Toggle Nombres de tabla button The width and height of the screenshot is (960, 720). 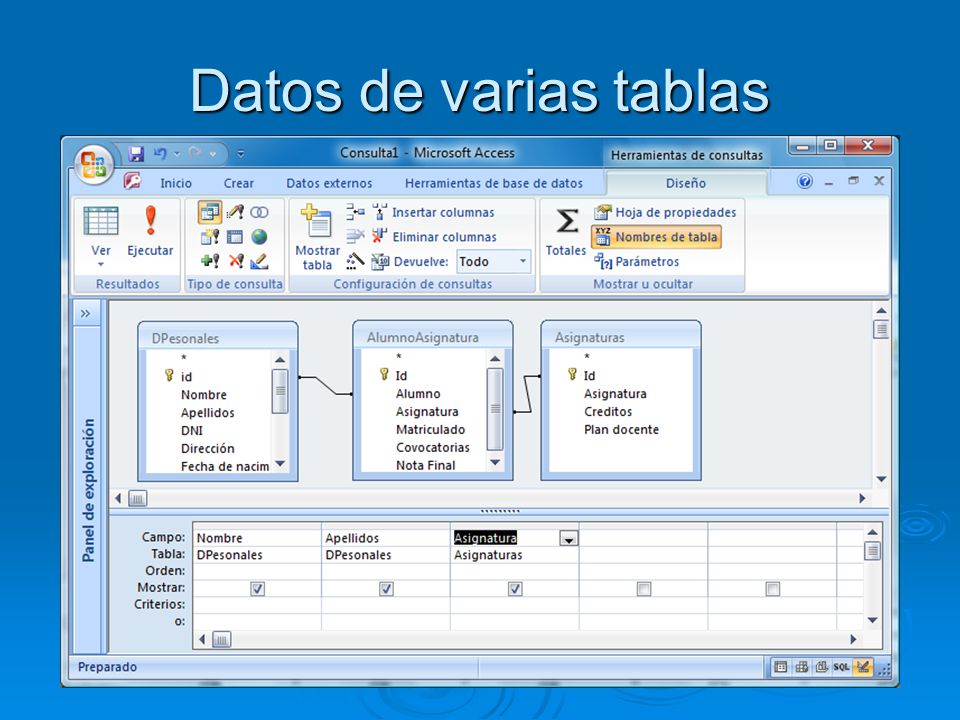tap(656, 237)
